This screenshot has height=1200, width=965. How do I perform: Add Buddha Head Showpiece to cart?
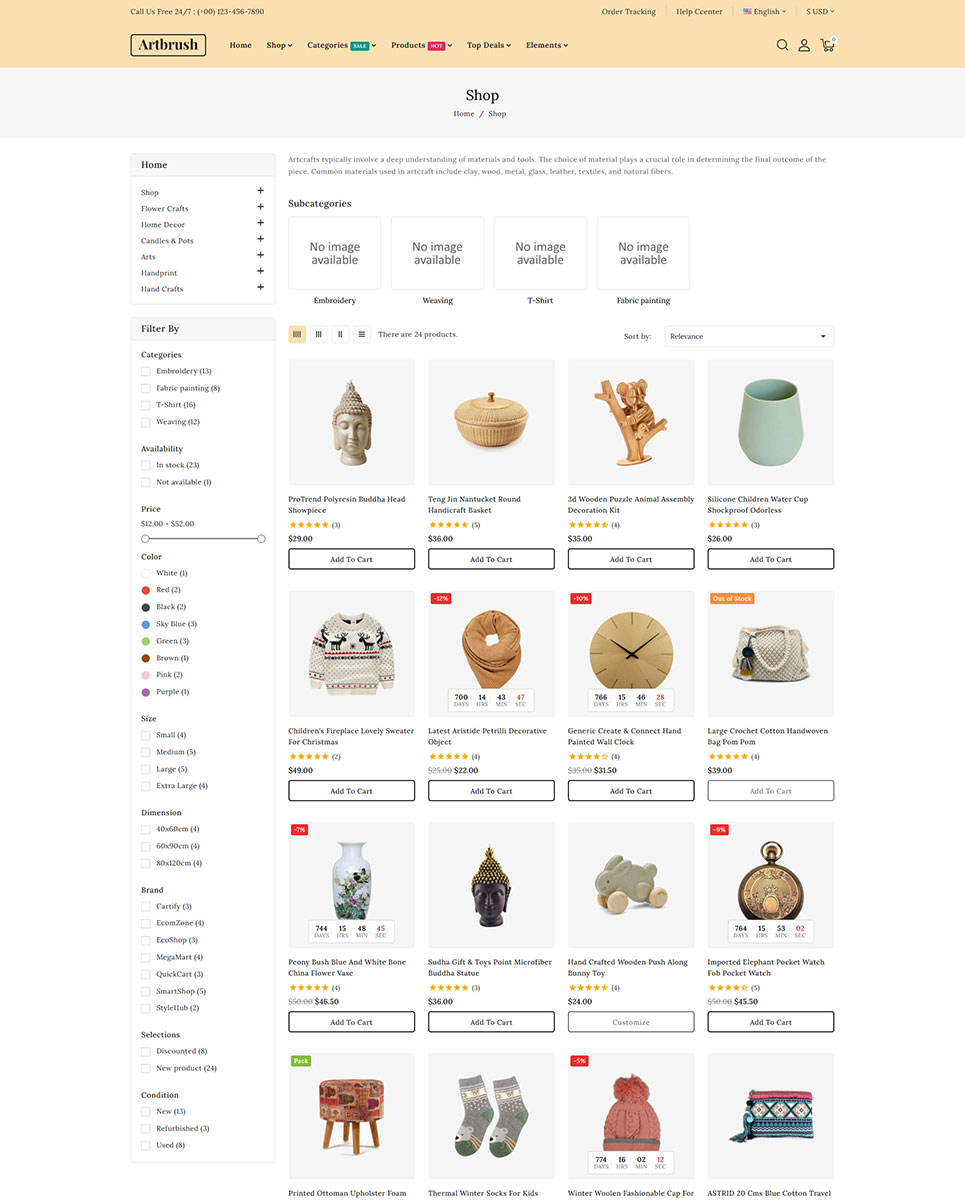click(x=351, y=559)
